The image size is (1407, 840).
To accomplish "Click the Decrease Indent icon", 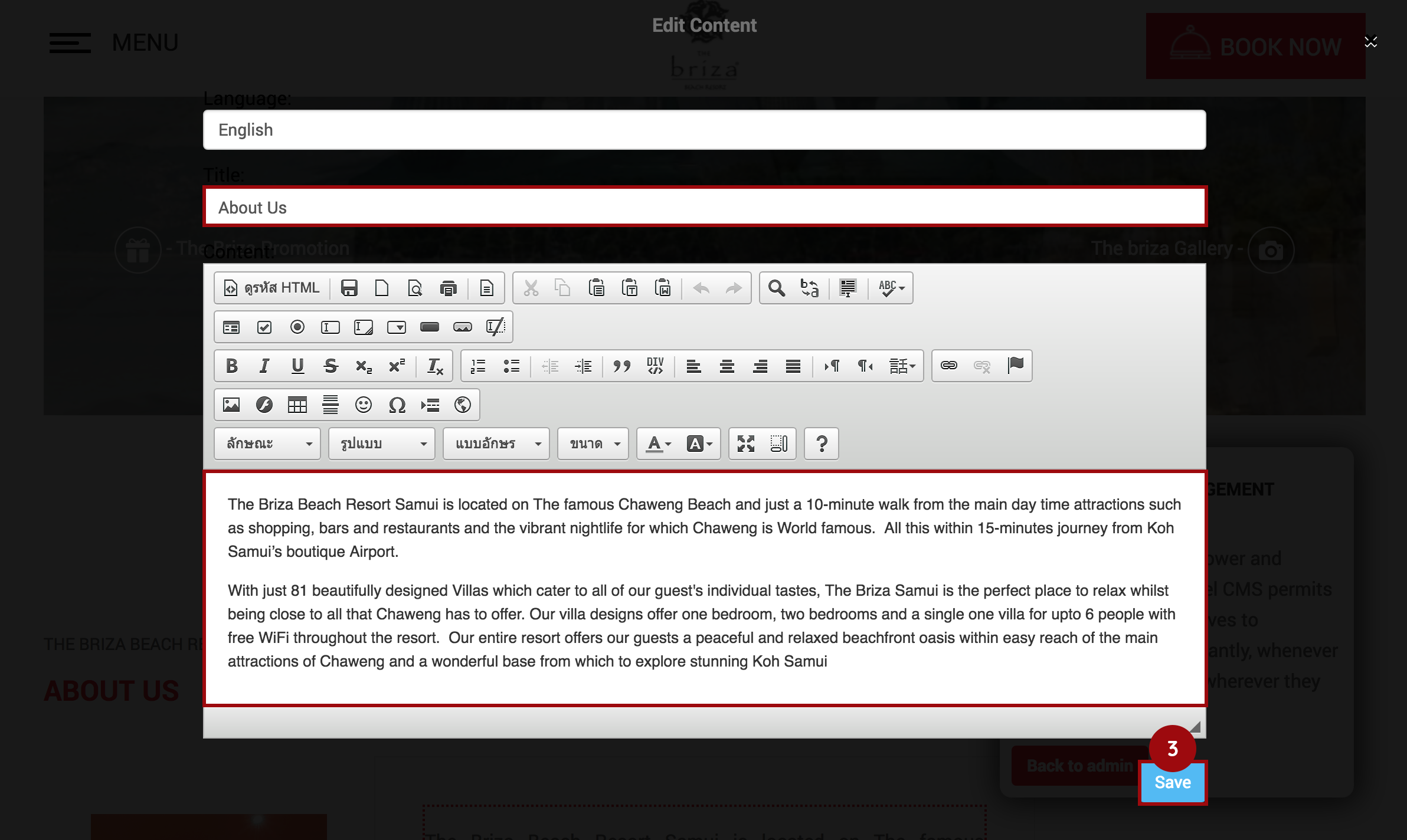I will 549,366.
